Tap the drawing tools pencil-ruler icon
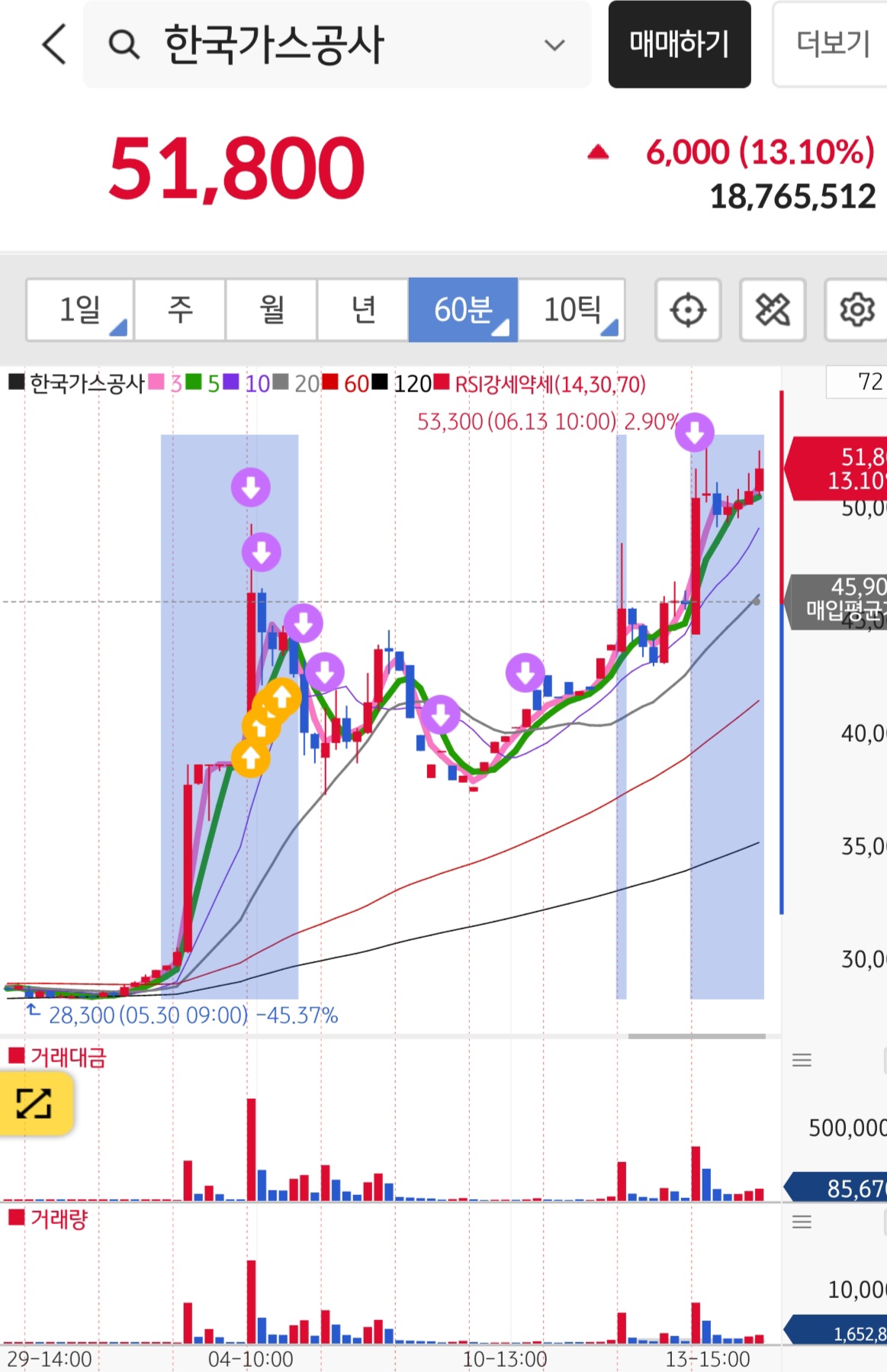This screenshot has height=1372, width=887. tap(773, 310)
